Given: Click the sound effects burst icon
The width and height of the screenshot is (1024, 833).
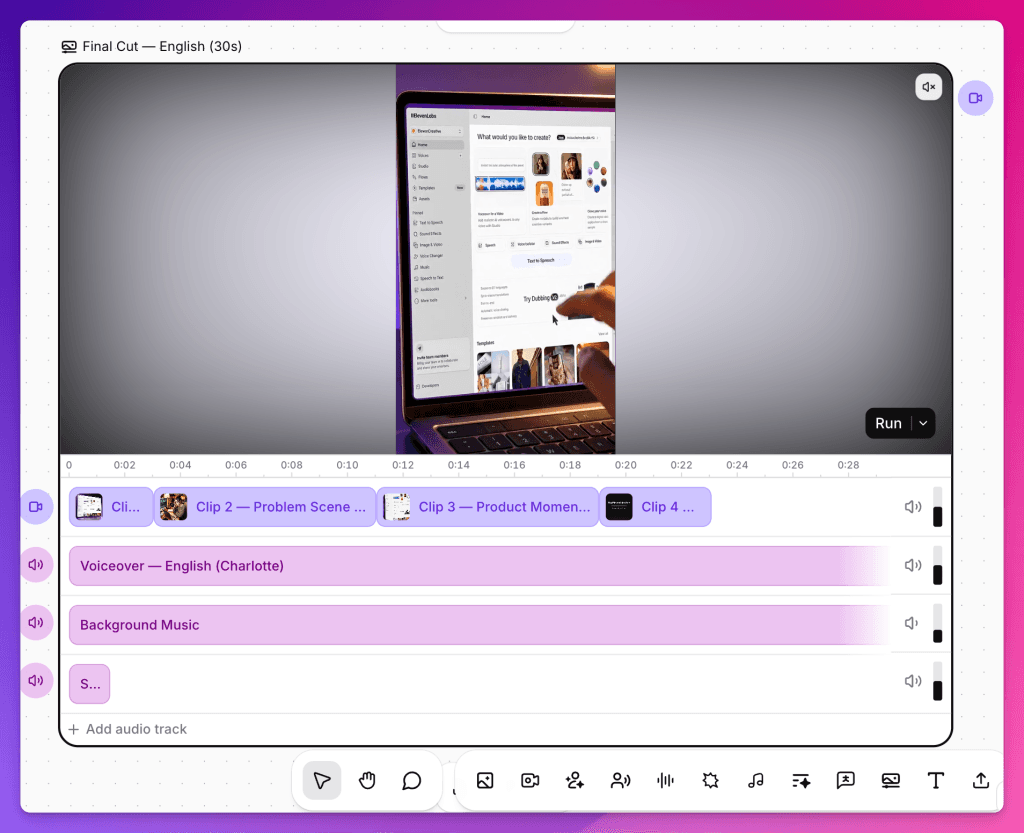Looking at the screenshot, I should point(710,780).
